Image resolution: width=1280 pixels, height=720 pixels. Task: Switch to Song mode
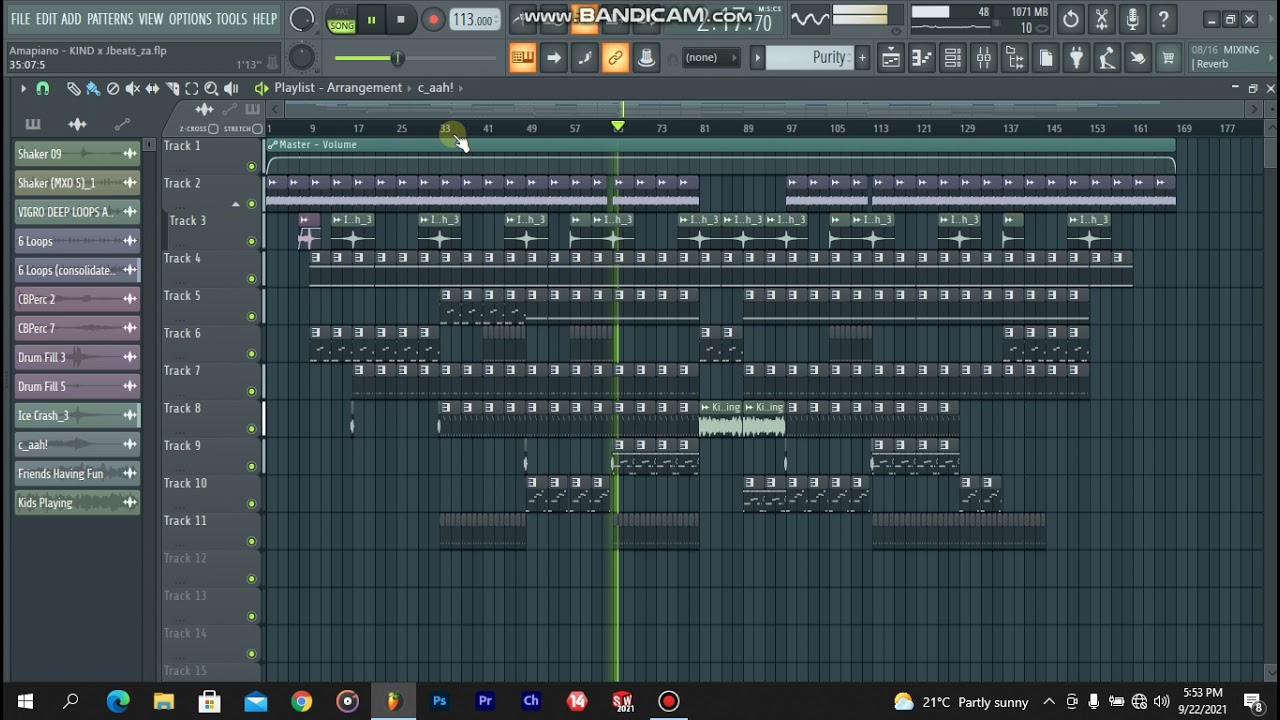pos(341,26)
